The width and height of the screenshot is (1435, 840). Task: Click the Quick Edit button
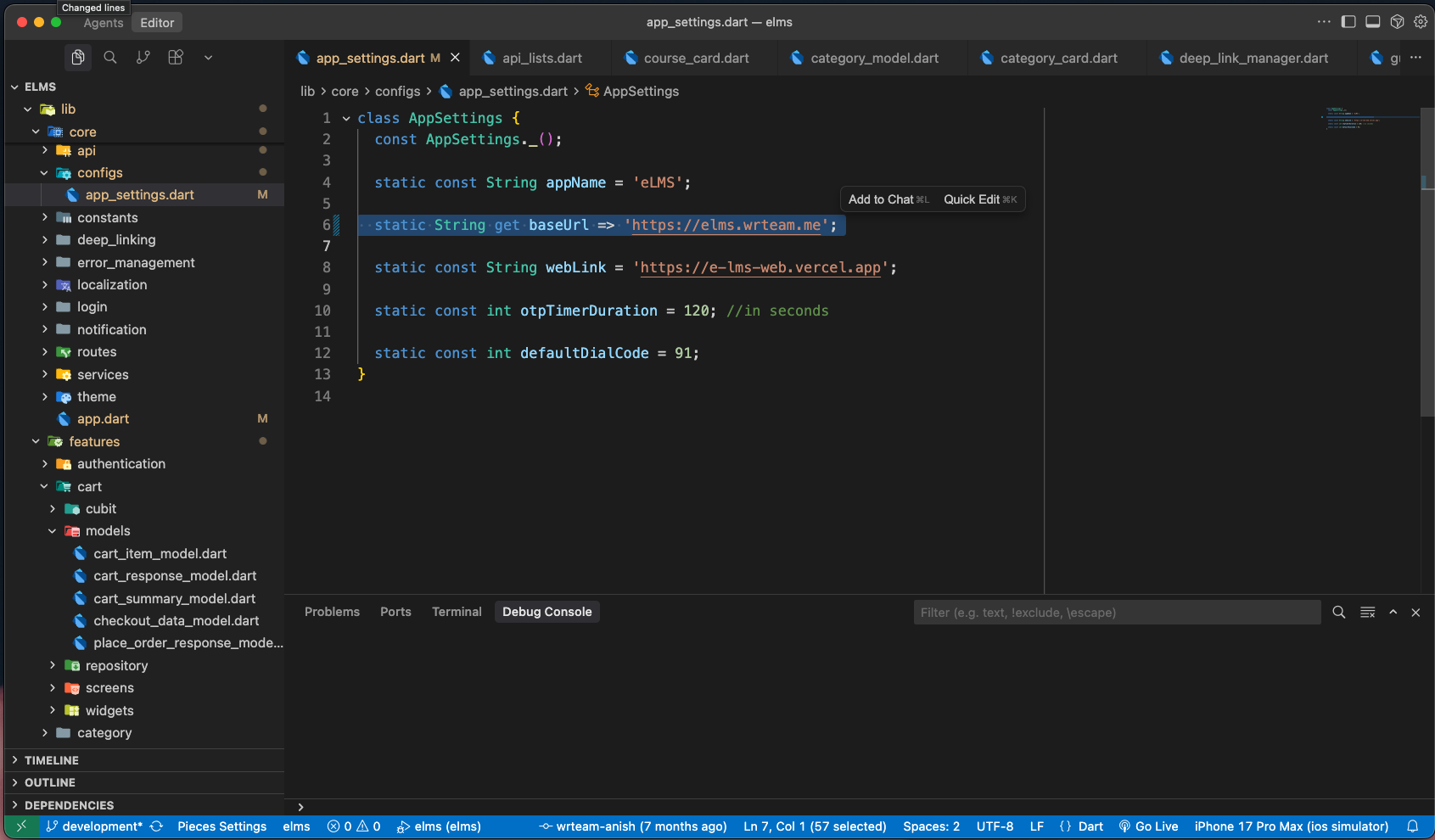pos(979,199)
